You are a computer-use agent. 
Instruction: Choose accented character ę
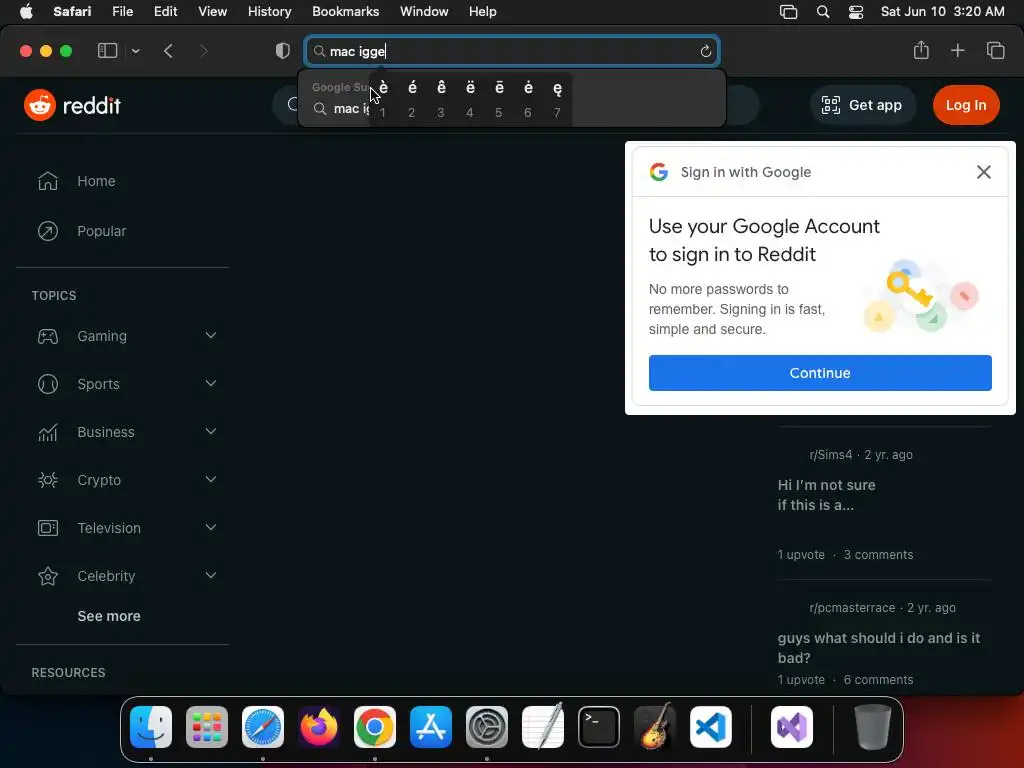[557, 99]
